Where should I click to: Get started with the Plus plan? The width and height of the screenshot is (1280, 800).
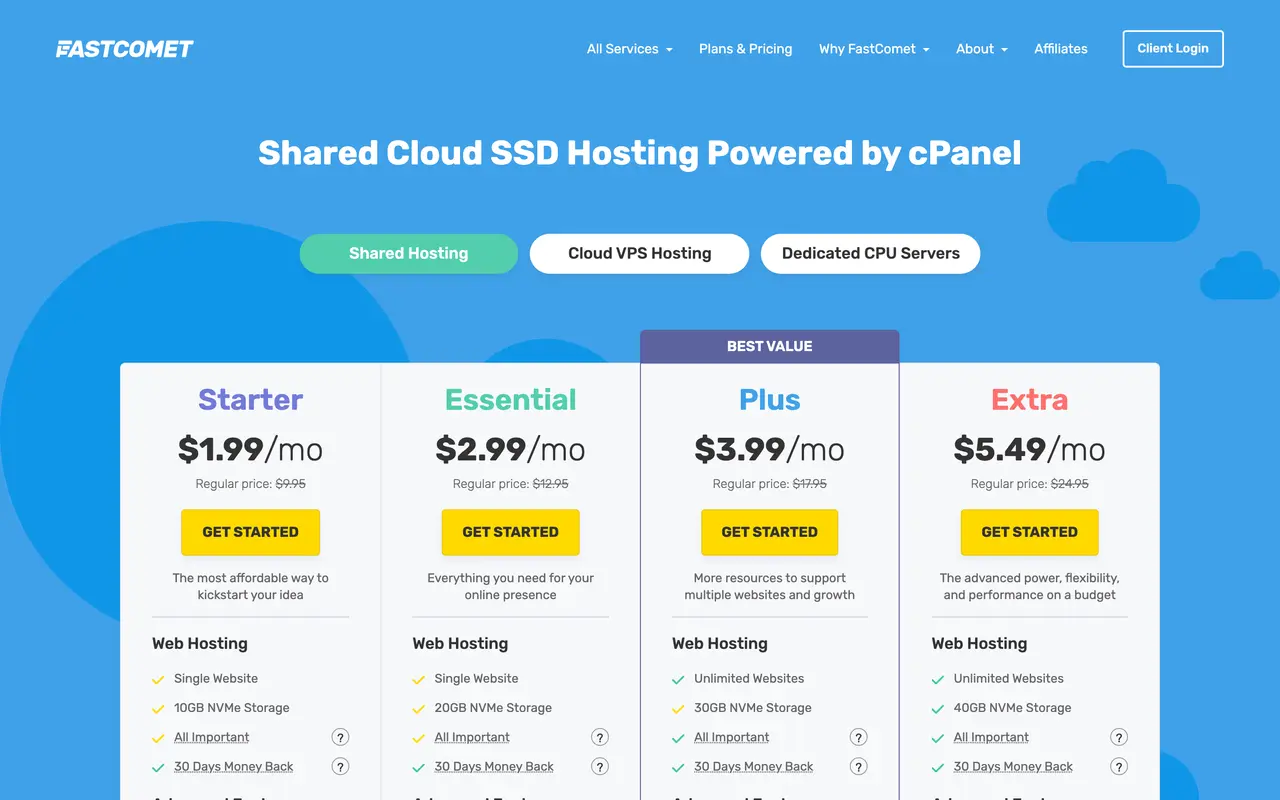point(769,532)
